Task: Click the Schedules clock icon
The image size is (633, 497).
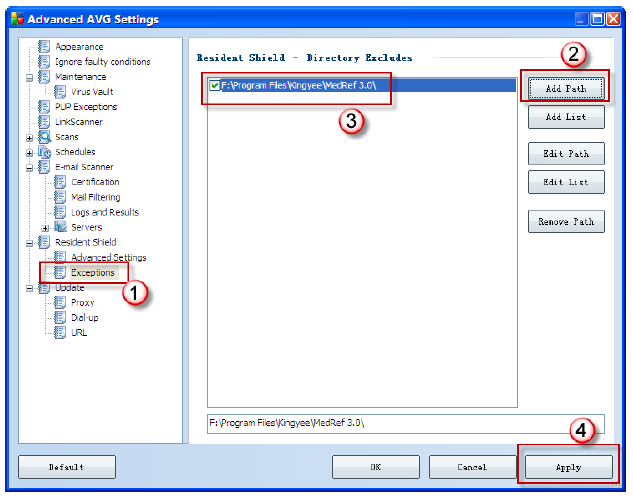Action: click(44, 152)
